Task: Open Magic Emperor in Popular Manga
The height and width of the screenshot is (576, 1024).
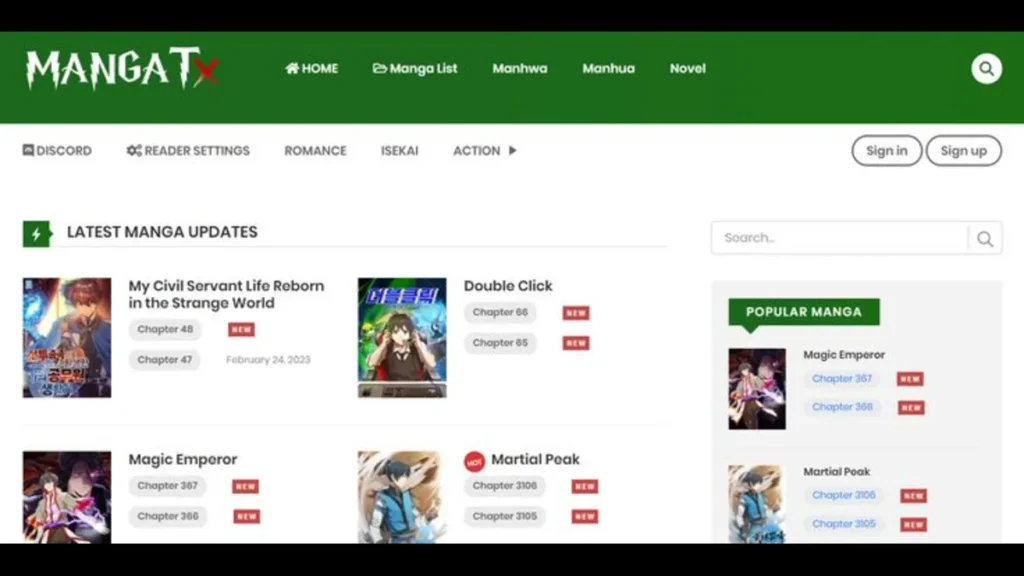Action: point(844,355)
